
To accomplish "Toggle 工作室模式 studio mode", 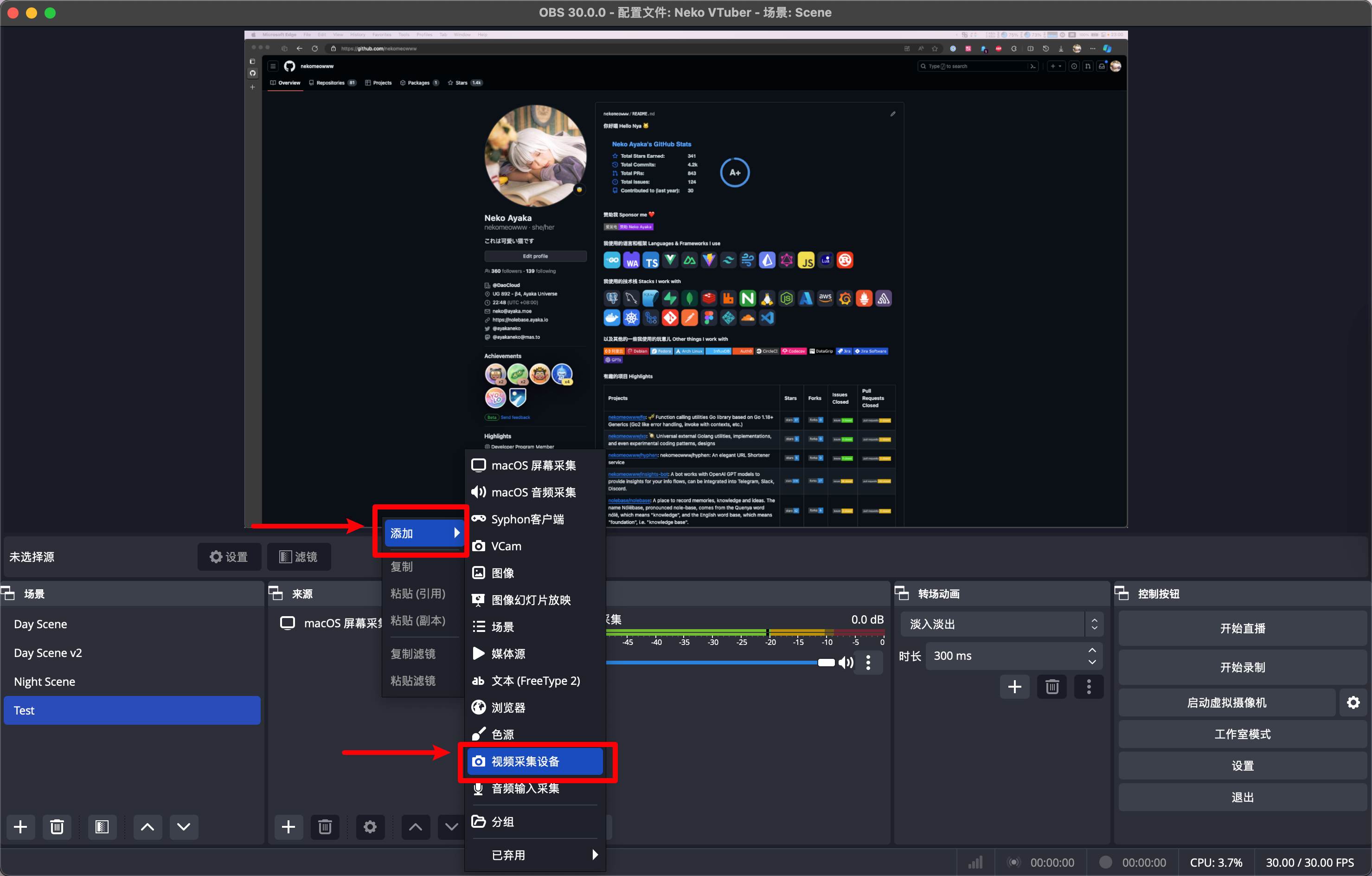I will 1242,734.
